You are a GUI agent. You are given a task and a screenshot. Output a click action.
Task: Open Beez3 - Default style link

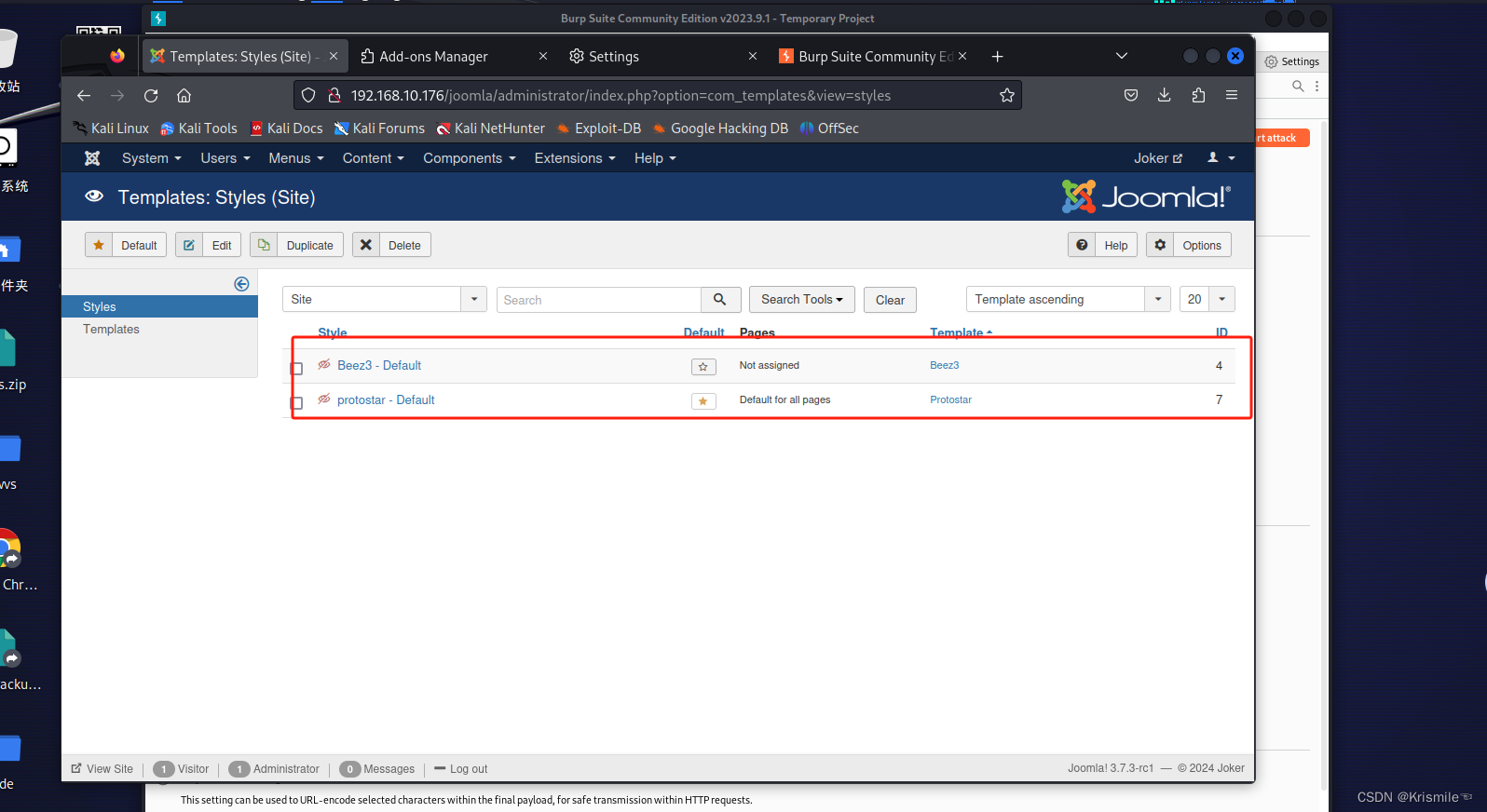coord(379,365)
